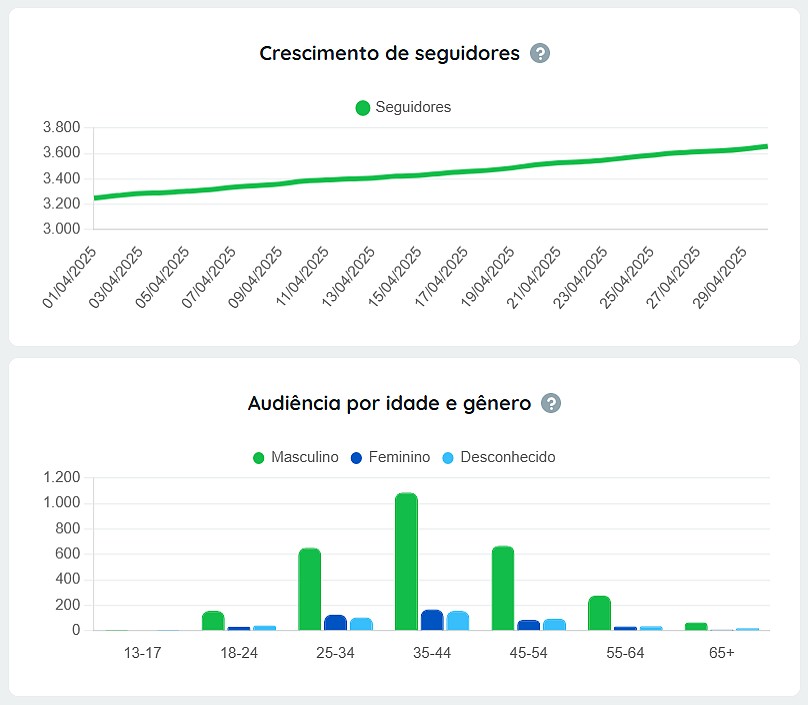Viewport: 808px width, 705px height.
Task: Toggle the Masculino legend series
Action: tap(296, 457)
